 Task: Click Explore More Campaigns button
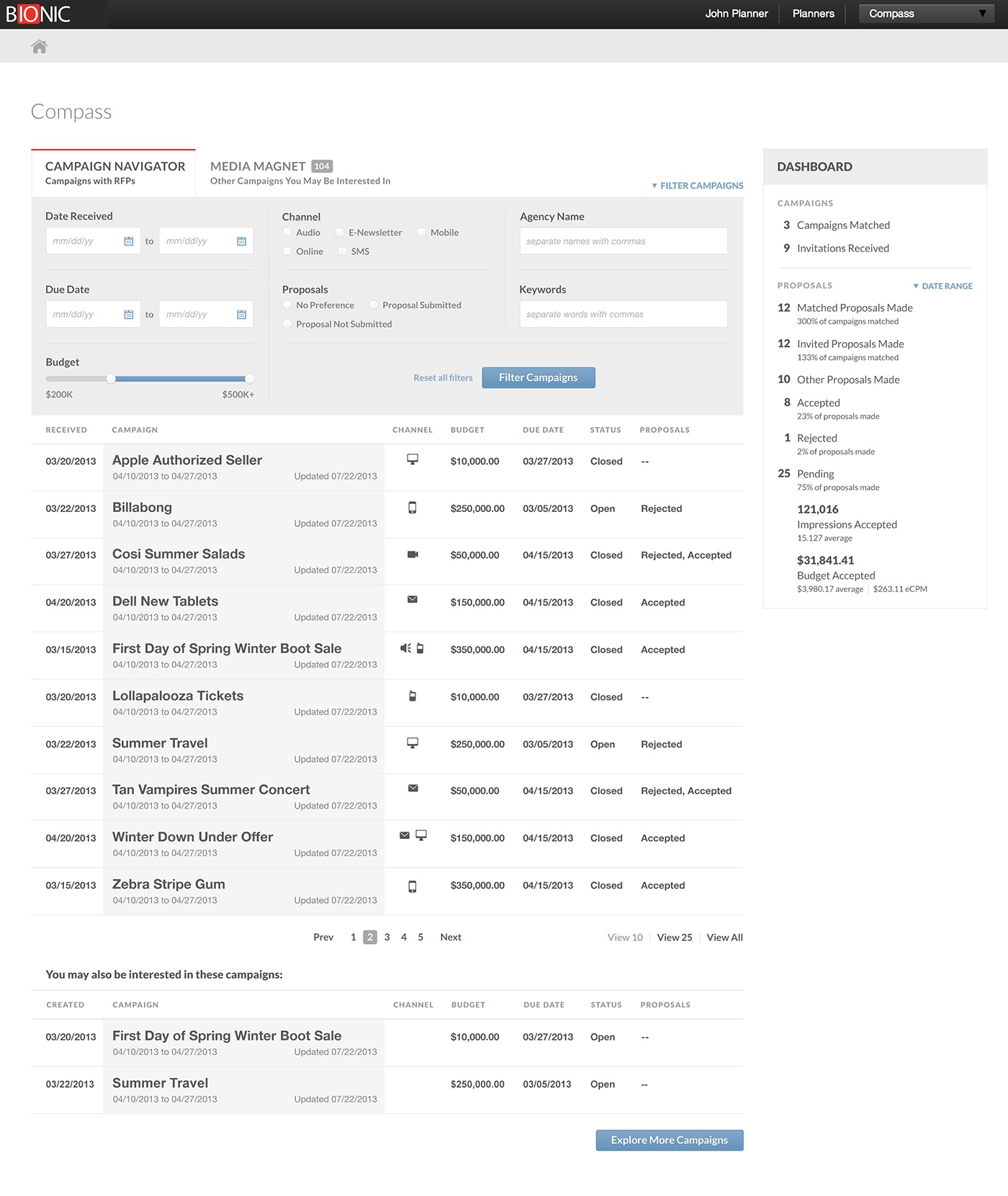point(670,1141)
